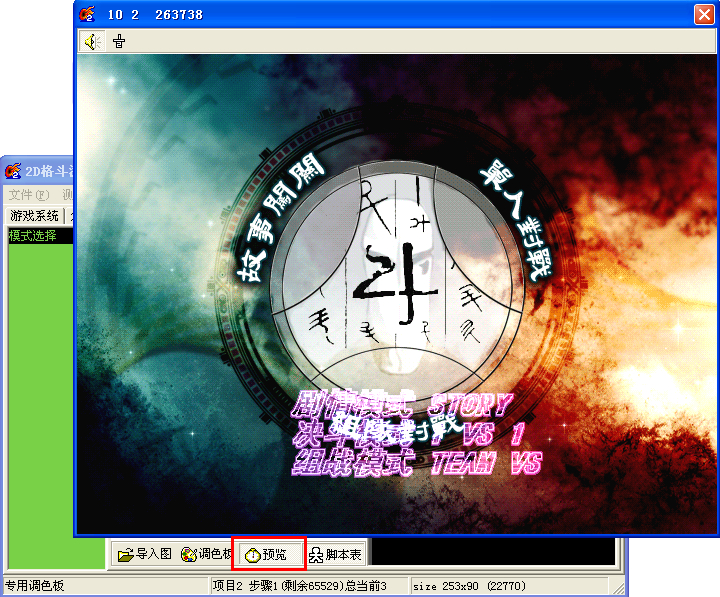Select the 模式选择 list item
This screenshot has height=597, width=720.
pos(40,236)
